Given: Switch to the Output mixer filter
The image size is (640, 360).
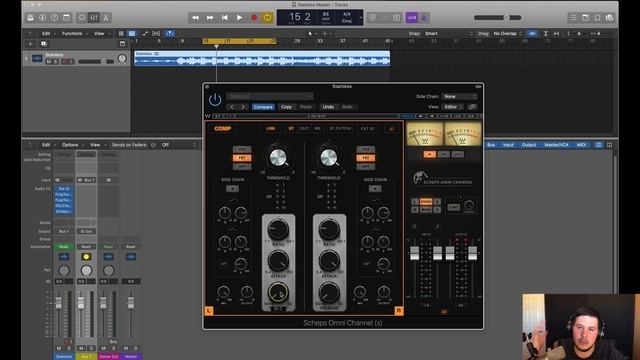Looking at the screenshot, I should 529,145.
